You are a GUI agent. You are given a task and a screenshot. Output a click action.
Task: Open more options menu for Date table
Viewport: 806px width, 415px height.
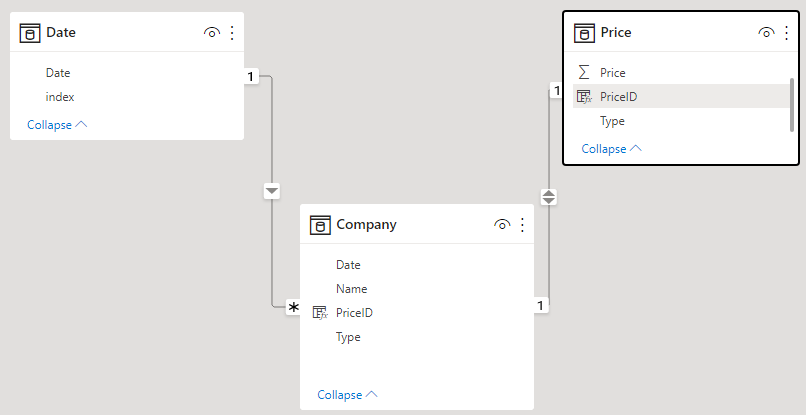pyautogui.click(x=232, y=33)
